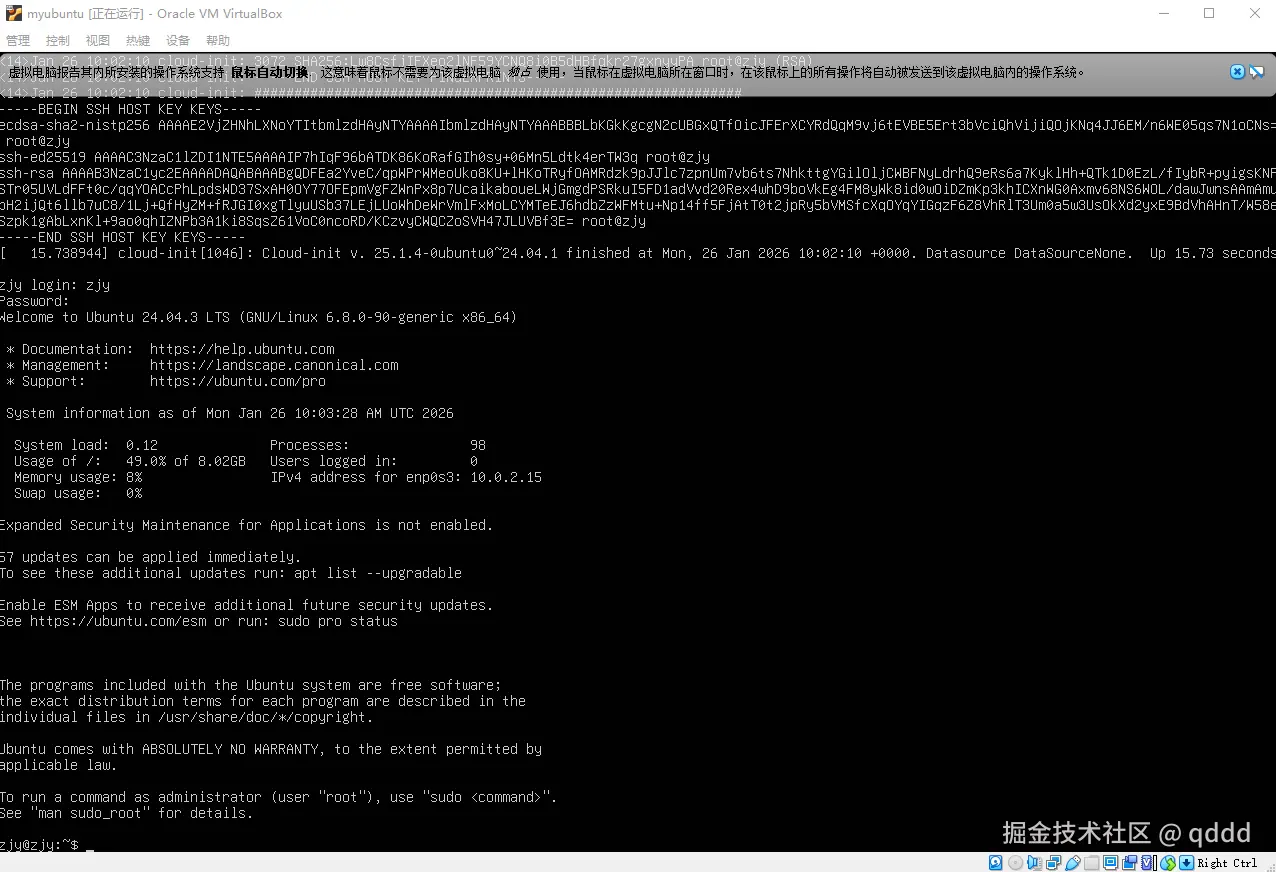The height and width of the screenshot is (872, 1276).
Task: Click the '-----BEGIN SSH HOST KEY KEYS-----' line
Action: [131, 109]
